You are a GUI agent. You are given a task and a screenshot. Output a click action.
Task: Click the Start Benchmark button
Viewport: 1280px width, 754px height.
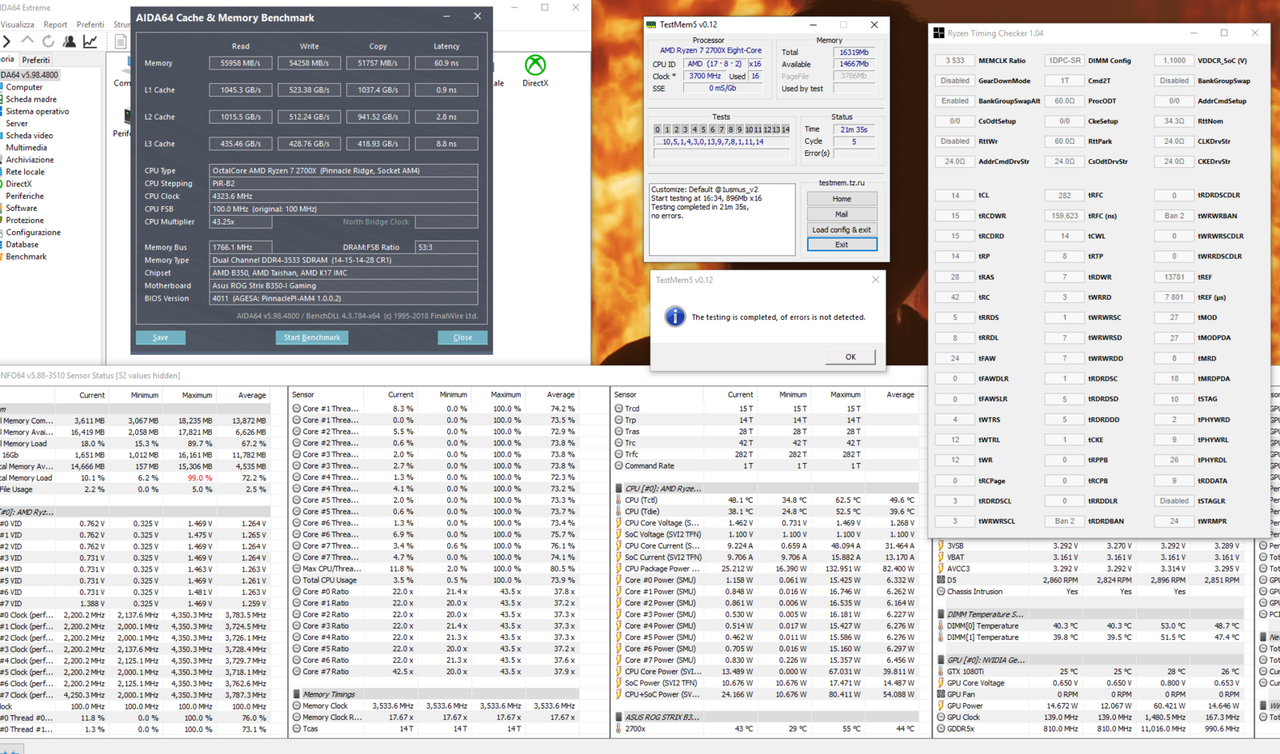pos(312,337)
